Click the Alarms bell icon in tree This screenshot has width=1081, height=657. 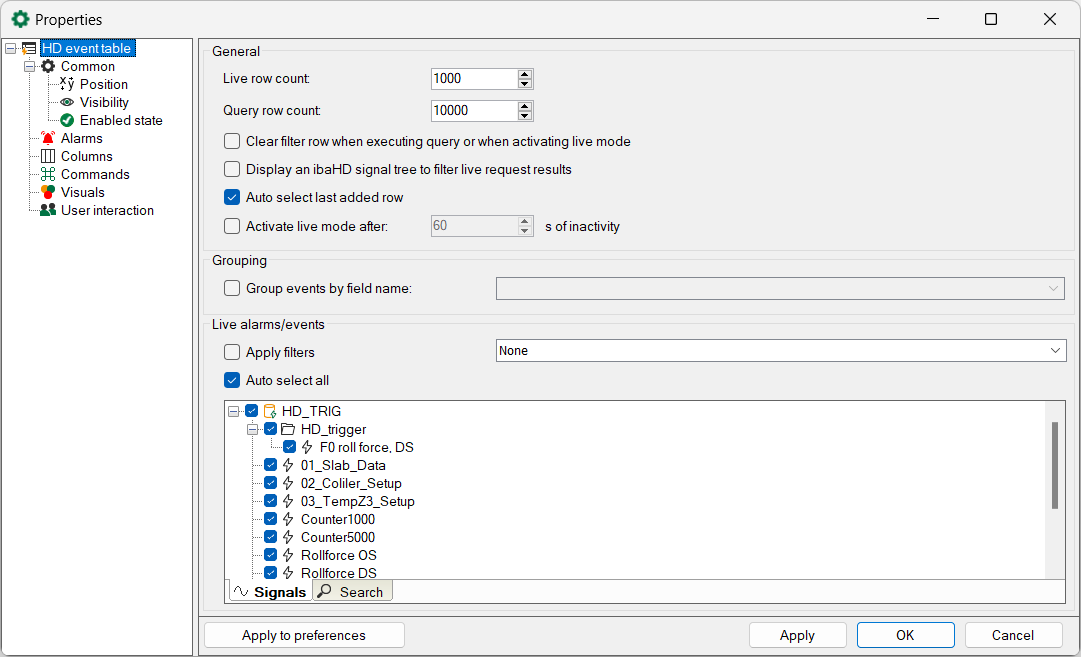pos(47,138)
